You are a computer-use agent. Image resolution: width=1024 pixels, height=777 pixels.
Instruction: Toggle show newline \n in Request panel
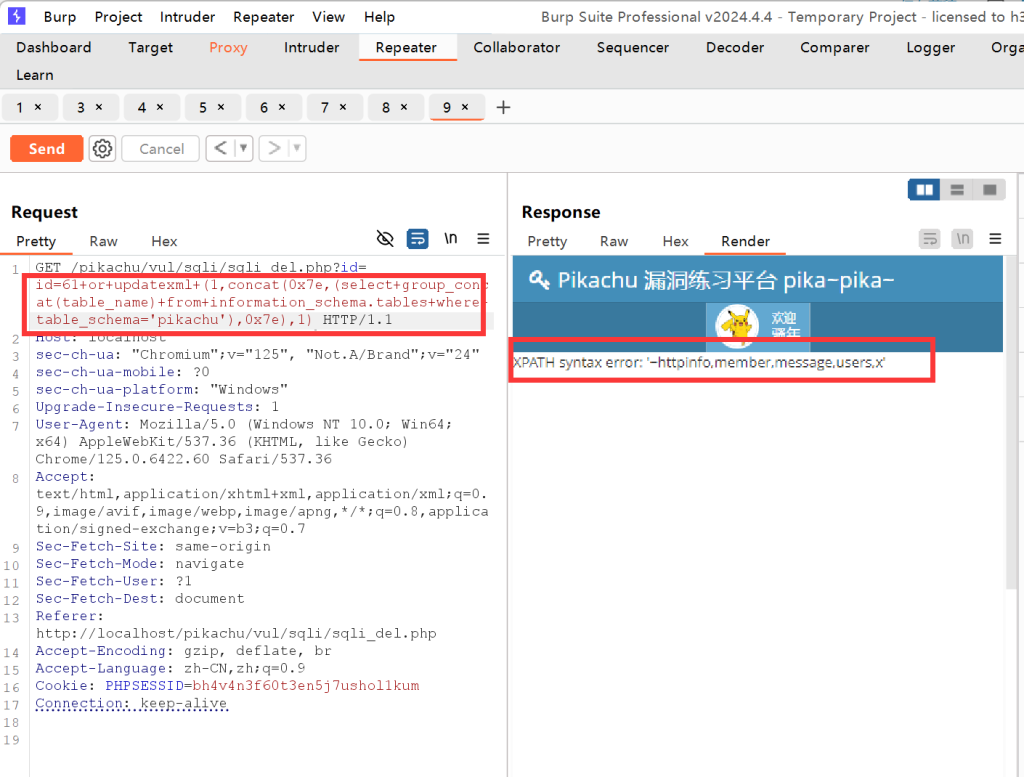451,238
